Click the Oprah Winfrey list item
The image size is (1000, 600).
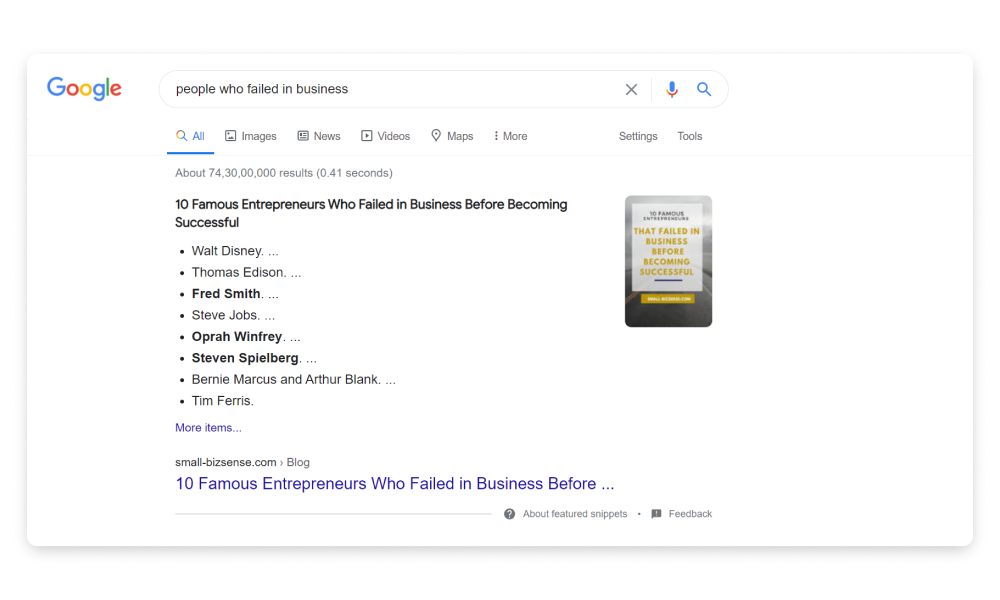coord(246,337)
